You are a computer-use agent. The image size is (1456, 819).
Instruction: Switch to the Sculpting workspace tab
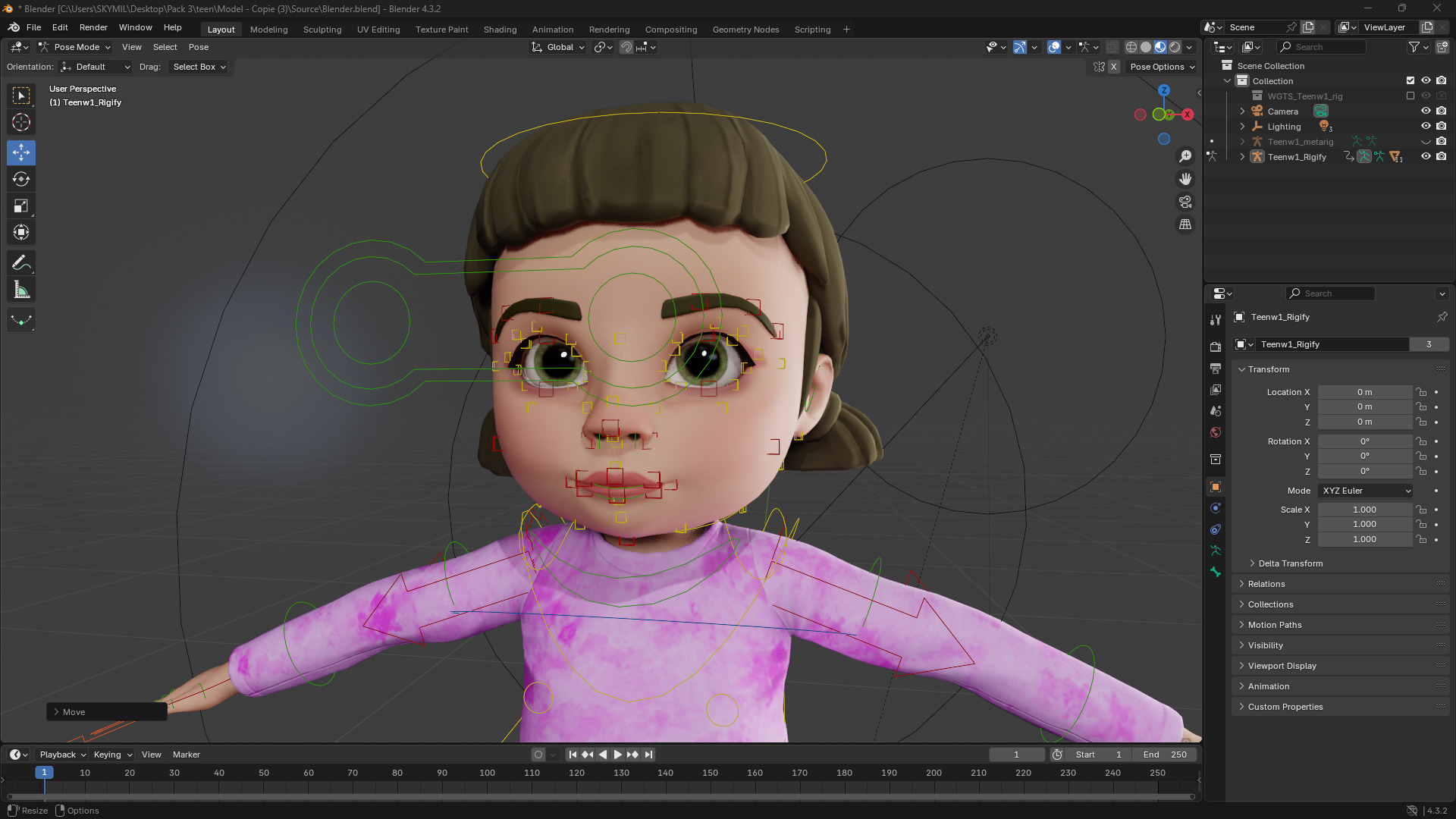coord(322,30)
